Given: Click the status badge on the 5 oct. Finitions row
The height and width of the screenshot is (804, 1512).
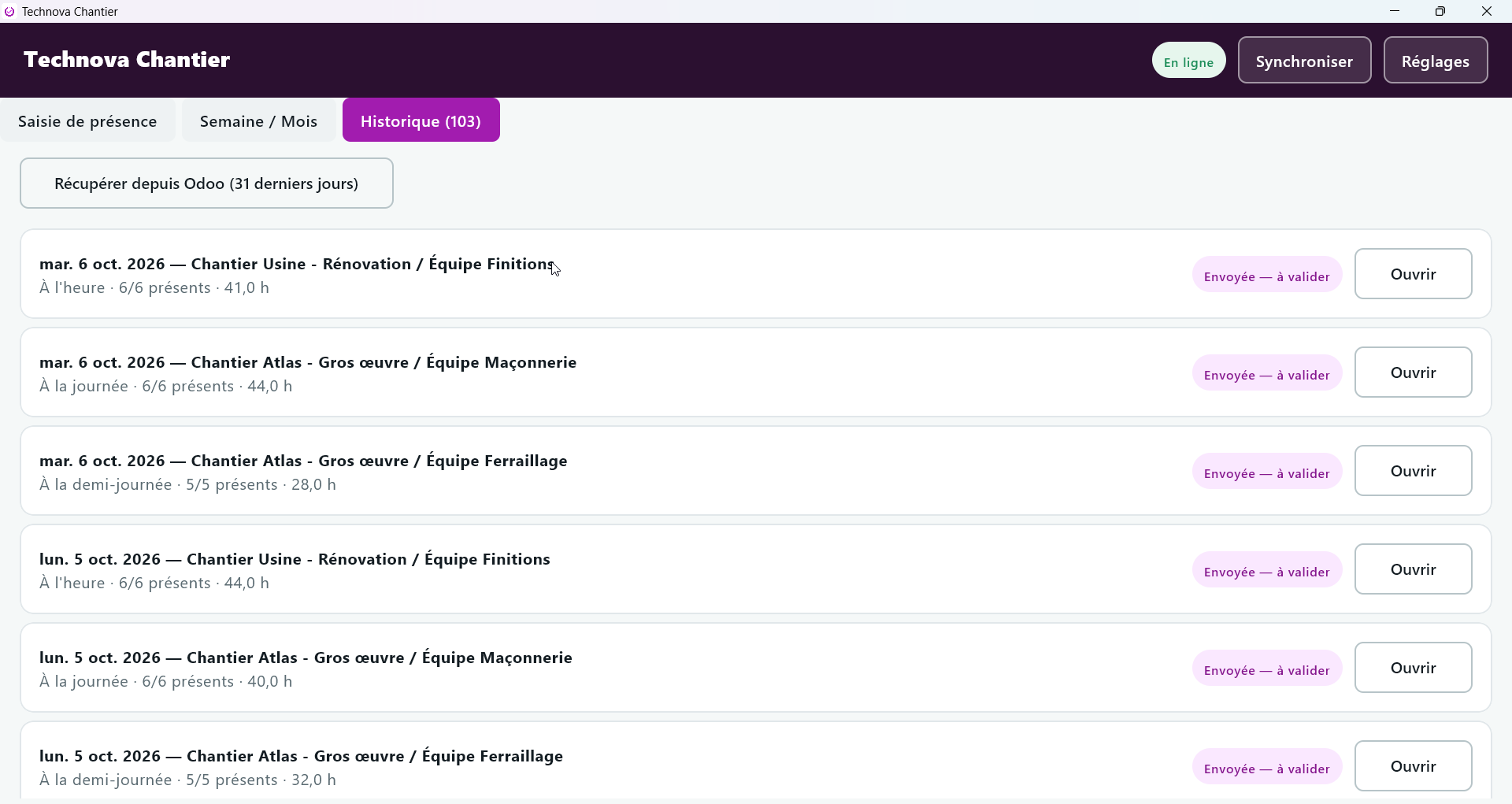Looking at the screenshot, I should pos(1267,571).
